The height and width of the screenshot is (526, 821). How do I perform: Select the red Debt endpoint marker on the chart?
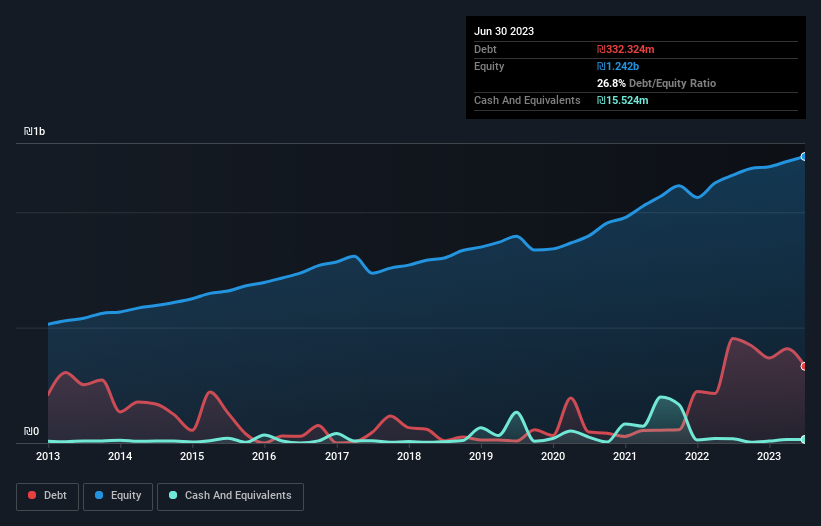tap(804, 366)
